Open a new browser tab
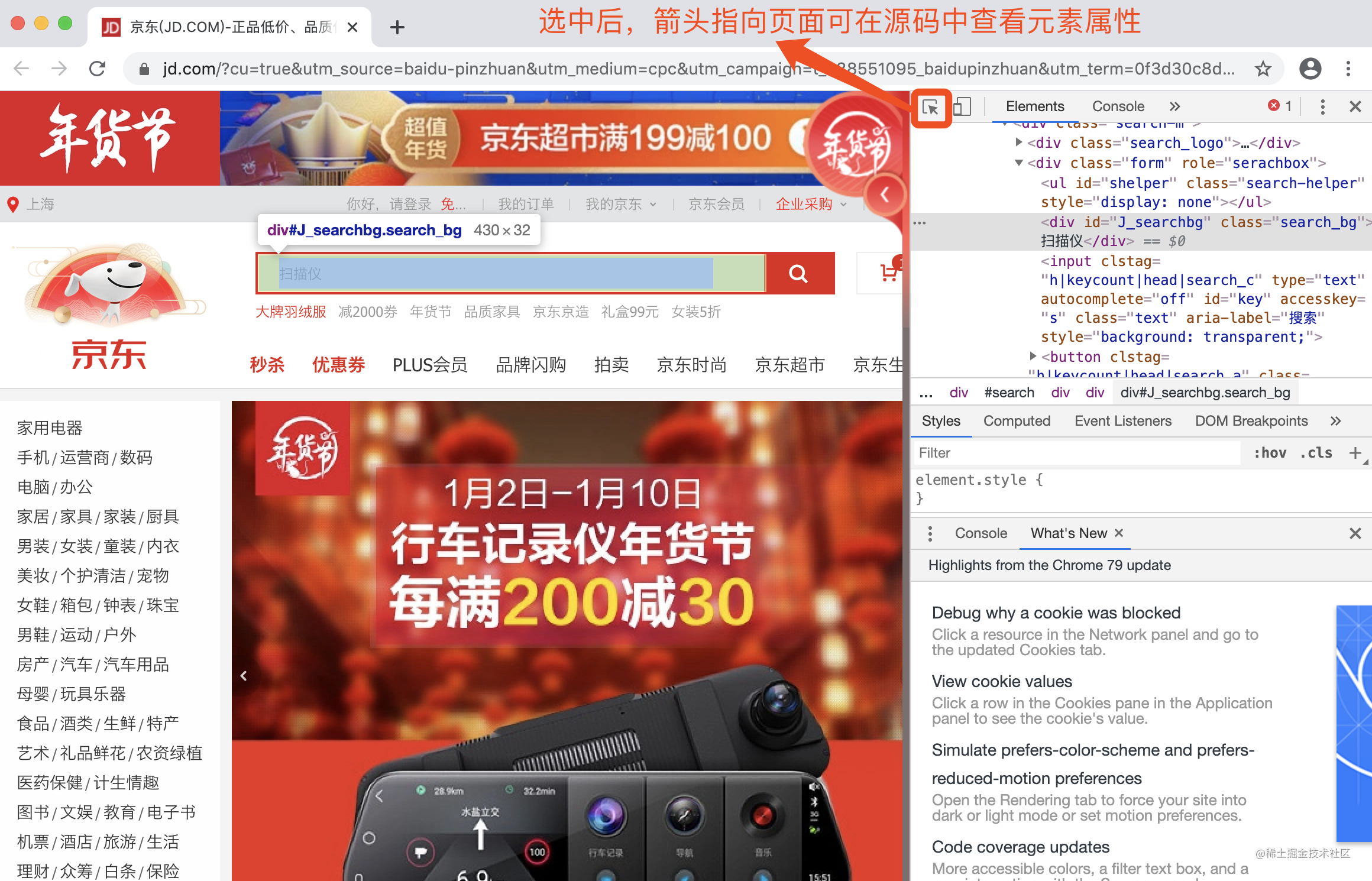The image size is (1372, 881). click(x=397, y=27)
